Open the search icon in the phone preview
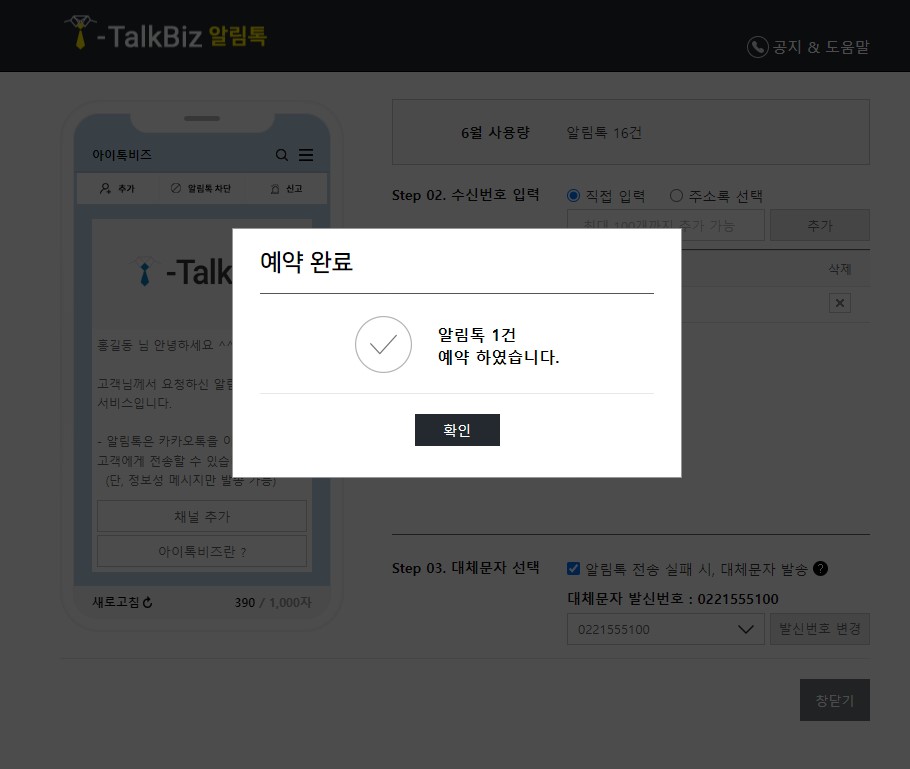This screenshot has height=769, width=910. (x=281, y=155)
